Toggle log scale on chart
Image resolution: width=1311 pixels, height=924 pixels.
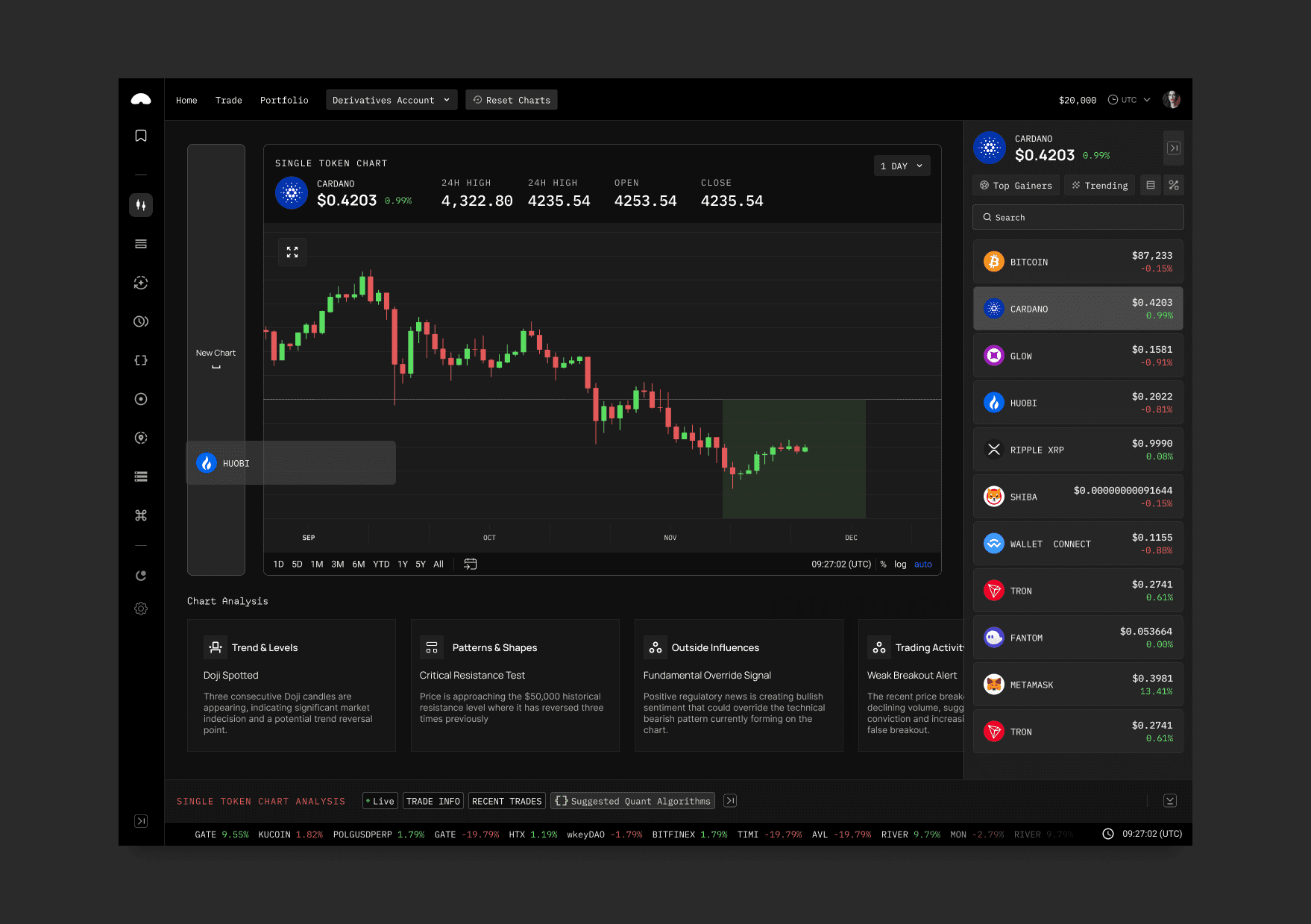pos(900,565)
